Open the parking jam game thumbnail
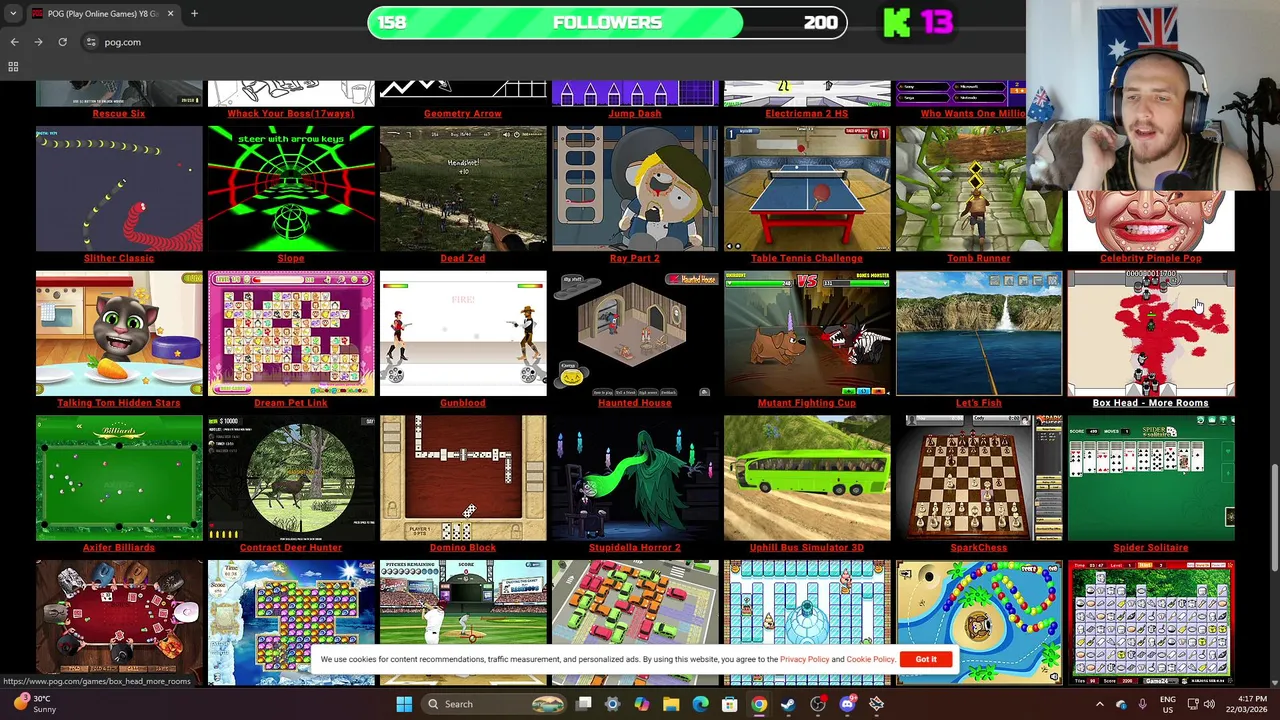This screenshot has height=720, width=1280. coord(635,604)
